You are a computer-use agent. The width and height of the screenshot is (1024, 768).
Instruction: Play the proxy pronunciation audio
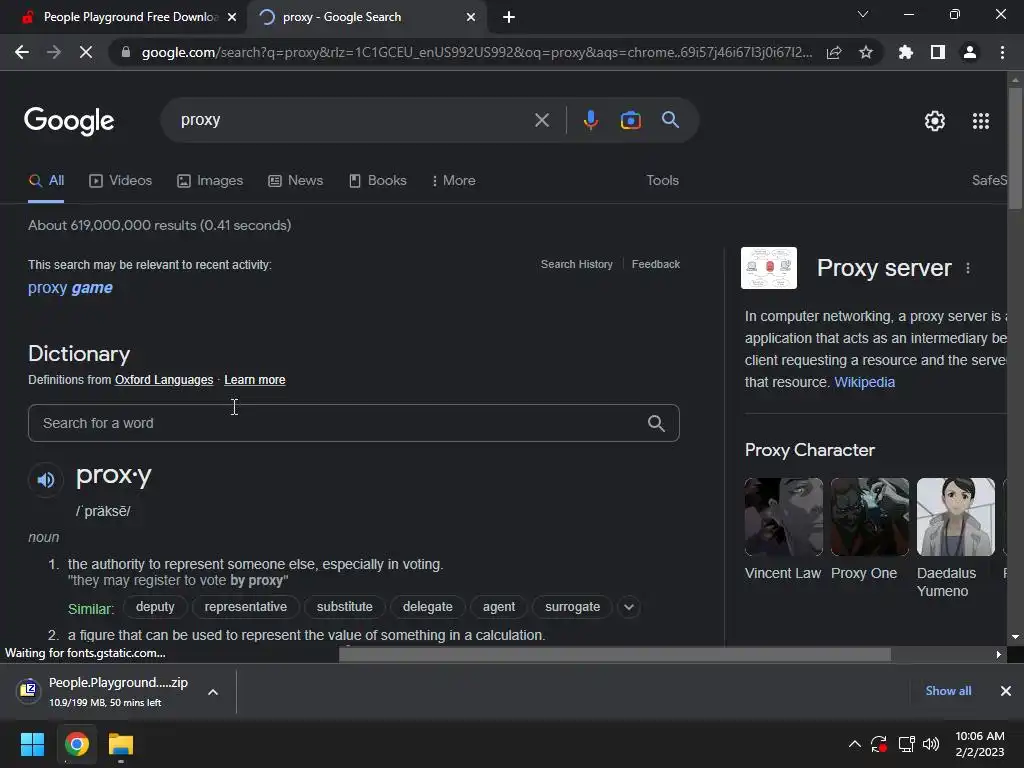tap(46, 480)
